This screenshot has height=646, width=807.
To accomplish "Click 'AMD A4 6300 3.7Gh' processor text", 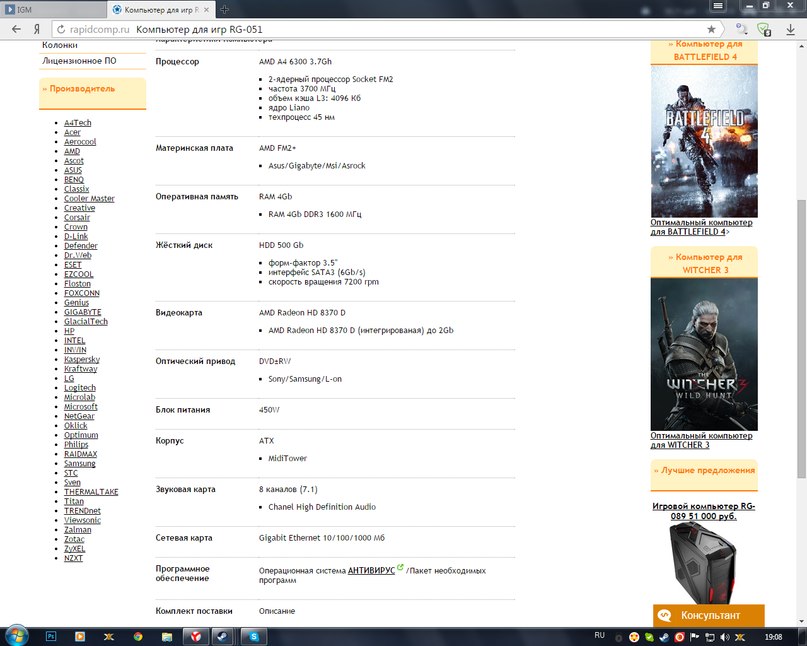I will 295,61.
